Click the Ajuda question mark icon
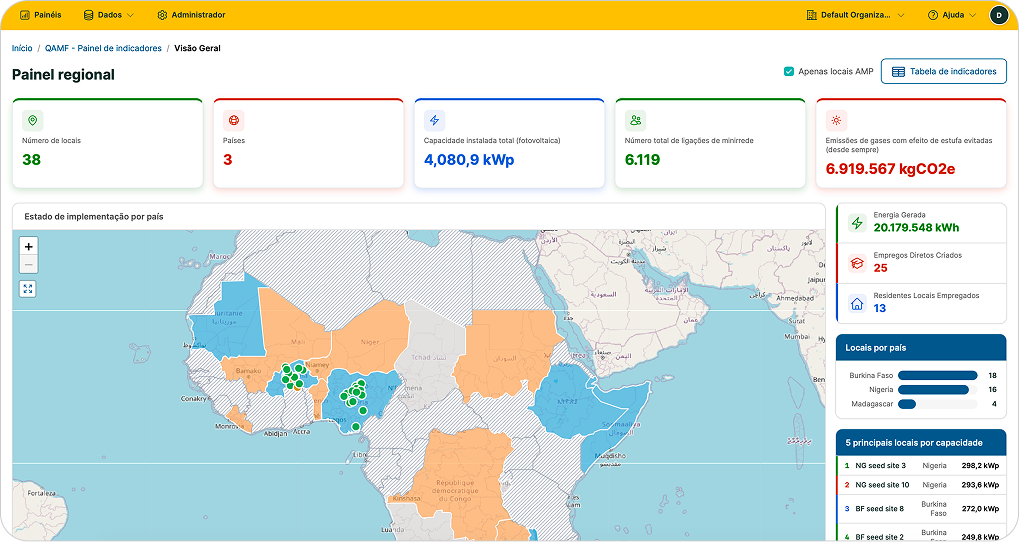 click(933, 15)
